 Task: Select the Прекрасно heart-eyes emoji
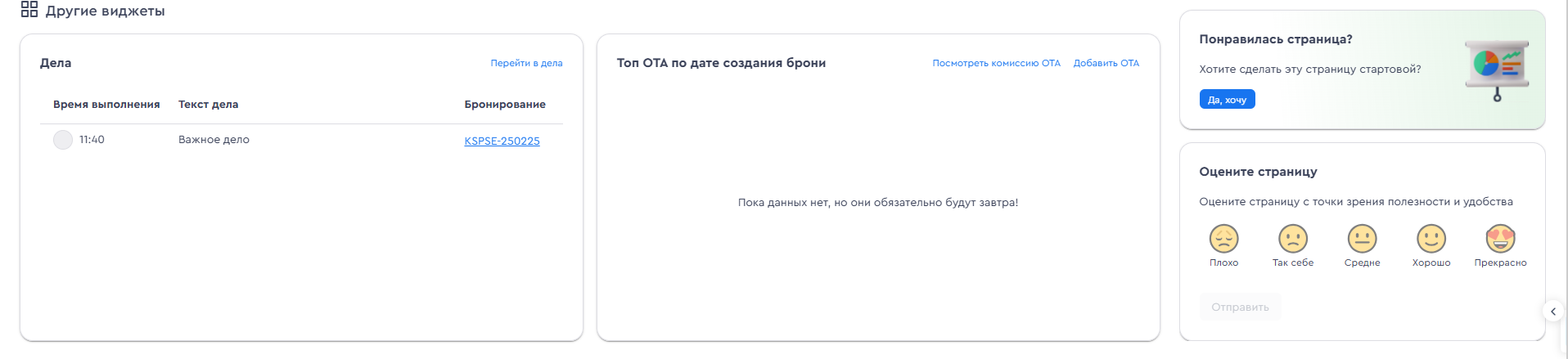pos(1500,239)
